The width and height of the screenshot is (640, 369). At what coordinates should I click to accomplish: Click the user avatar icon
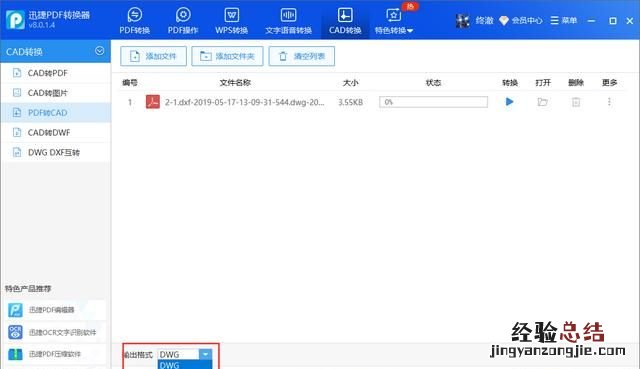462,20
